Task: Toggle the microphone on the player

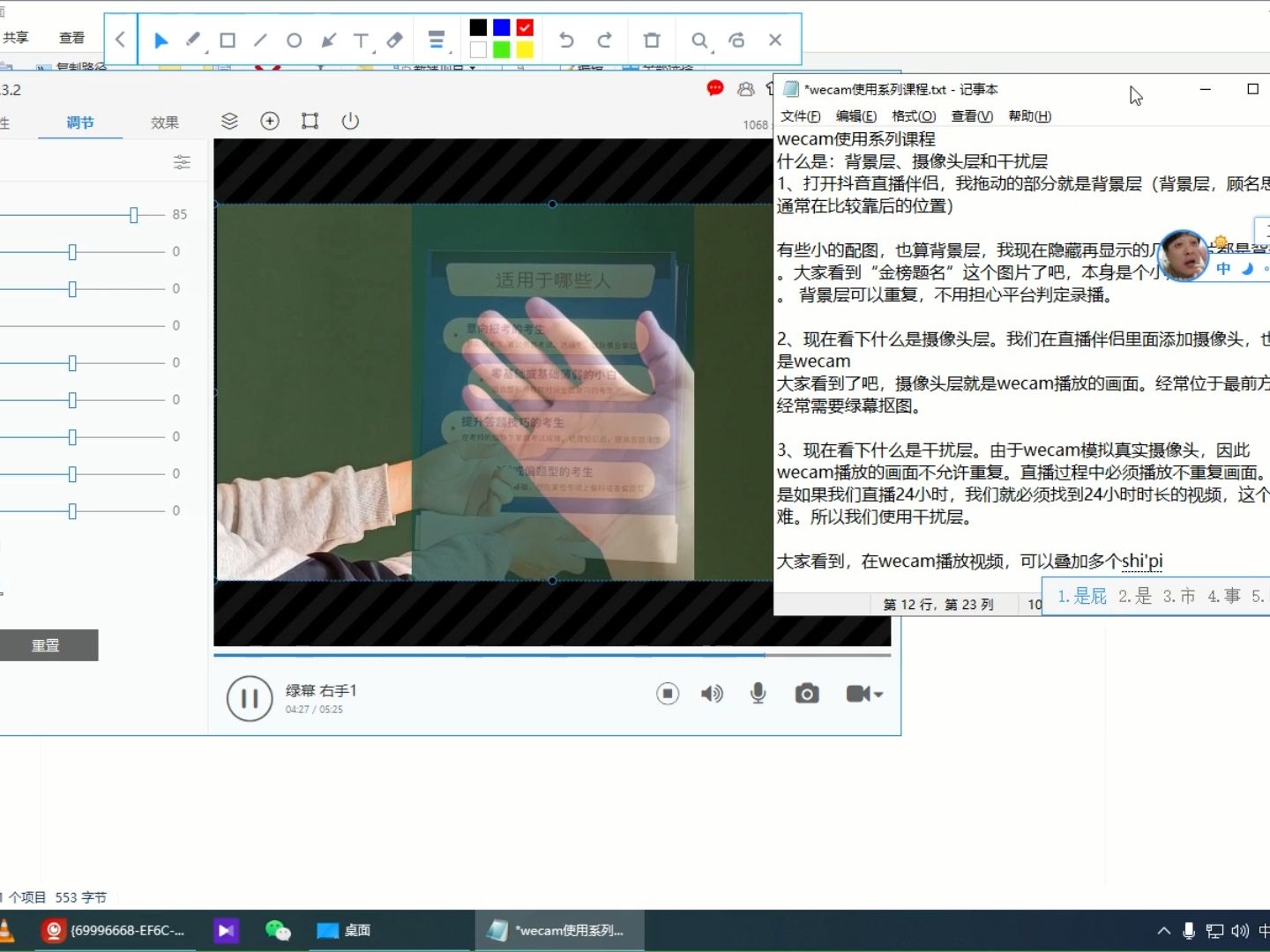Action: point(758,694)
